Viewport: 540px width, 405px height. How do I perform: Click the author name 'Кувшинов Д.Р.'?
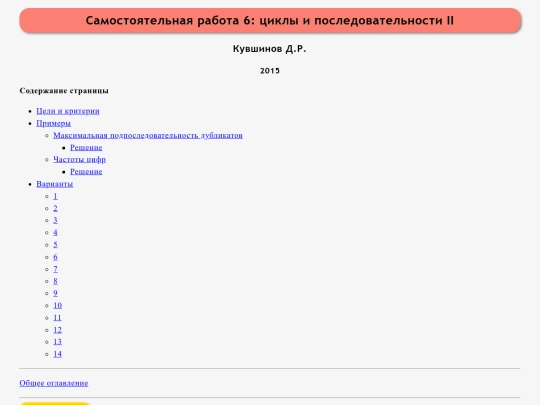pyautogui.click(x=270, y=49)
